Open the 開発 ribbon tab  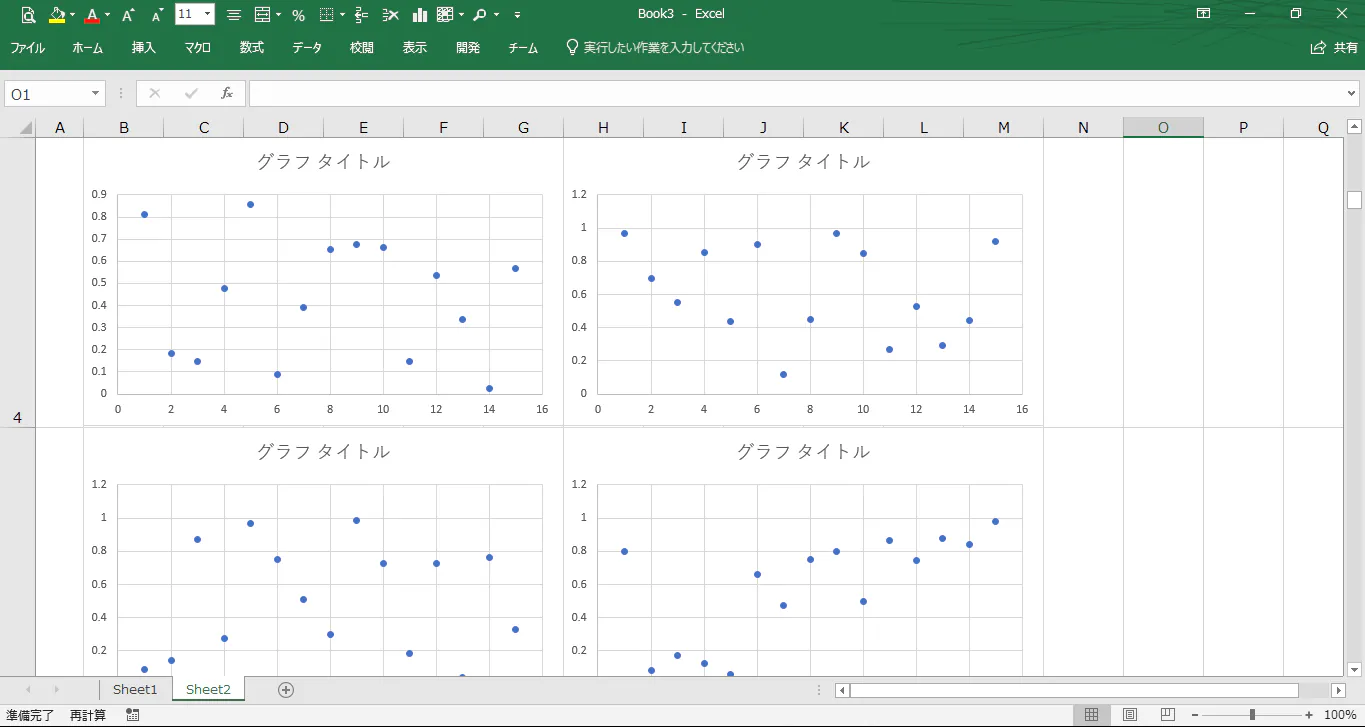467,47
